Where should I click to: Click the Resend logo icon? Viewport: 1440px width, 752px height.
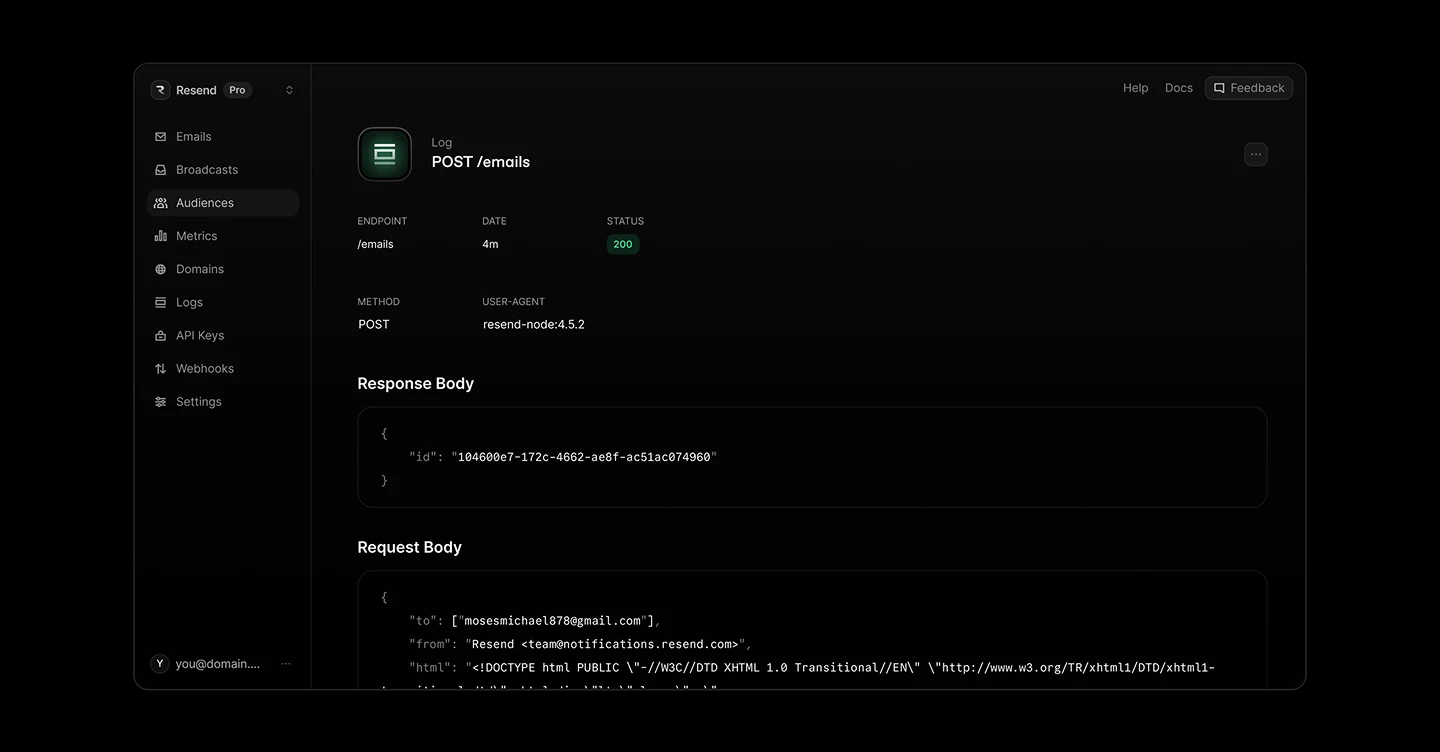[x=160, y=90]
